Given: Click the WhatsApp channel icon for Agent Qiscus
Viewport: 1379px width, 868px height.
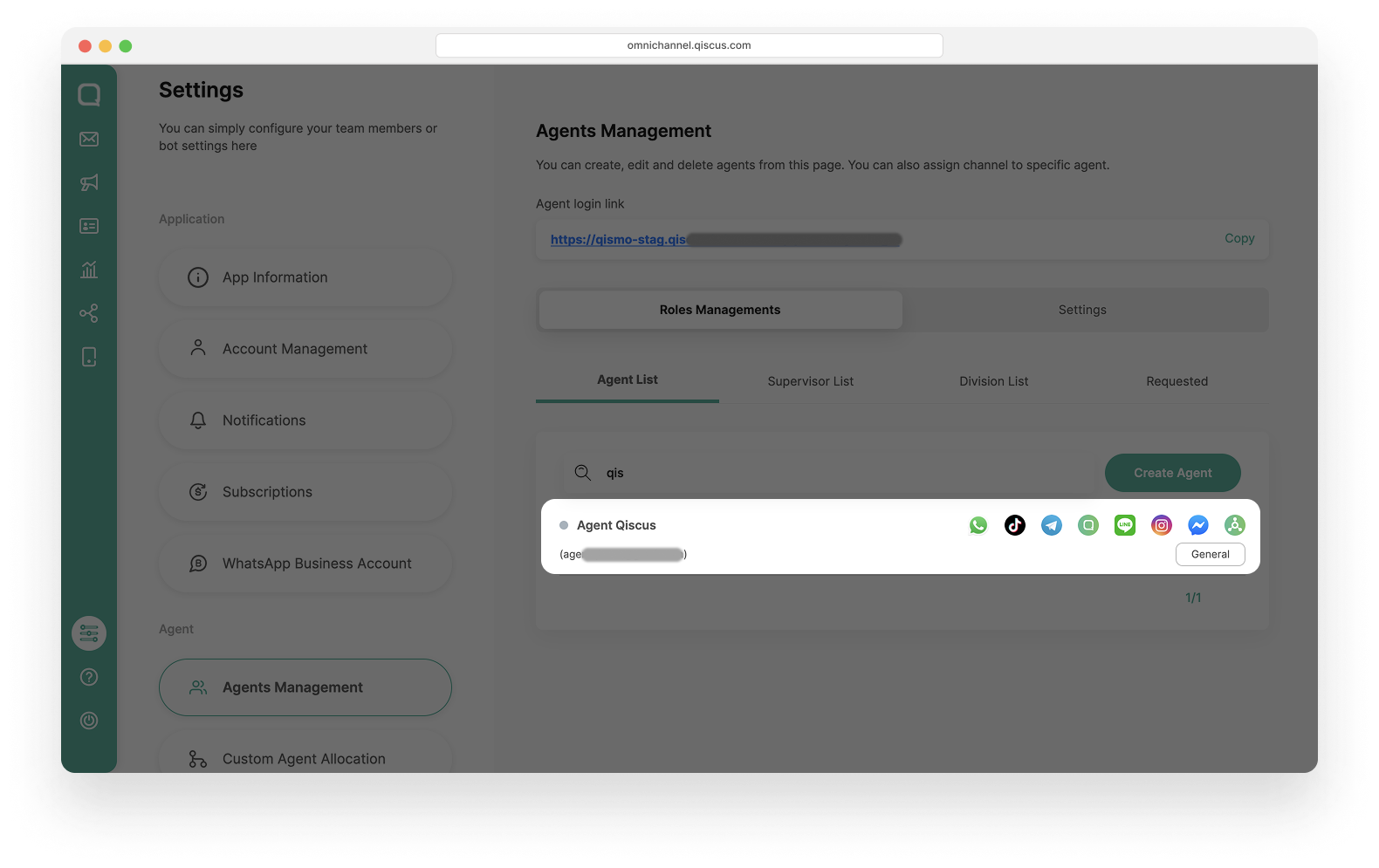Looking at the screenshot, I should tap(978, 525).
